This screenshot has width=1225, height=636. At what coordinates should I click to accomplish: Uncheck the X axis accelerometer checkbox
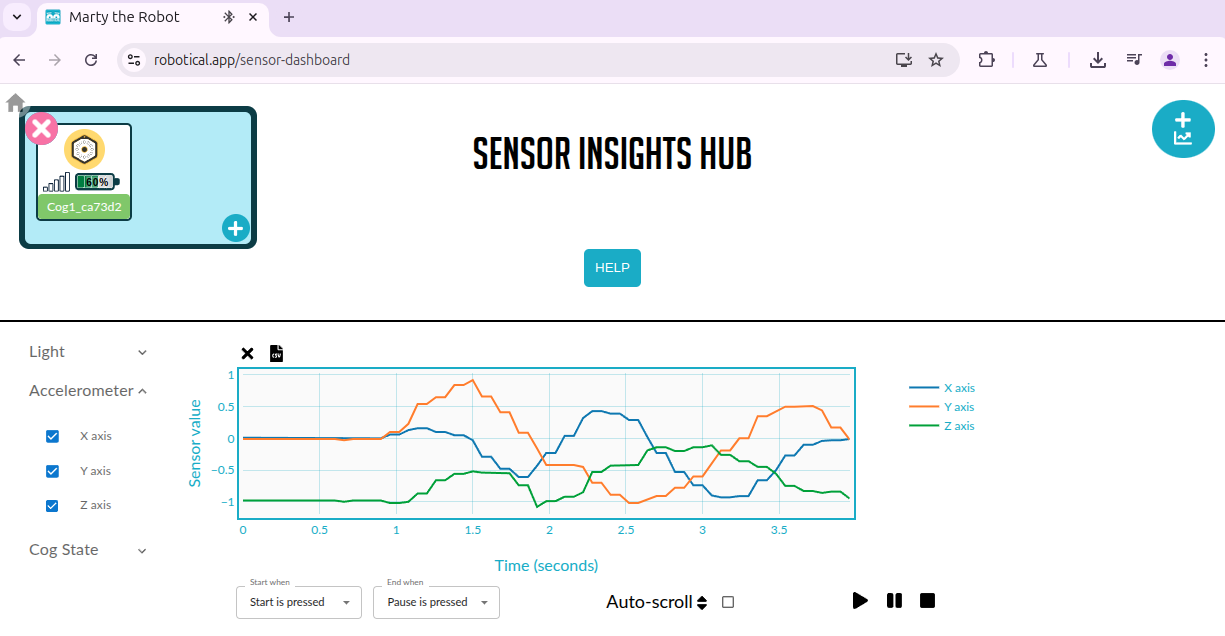click(52, 436)
